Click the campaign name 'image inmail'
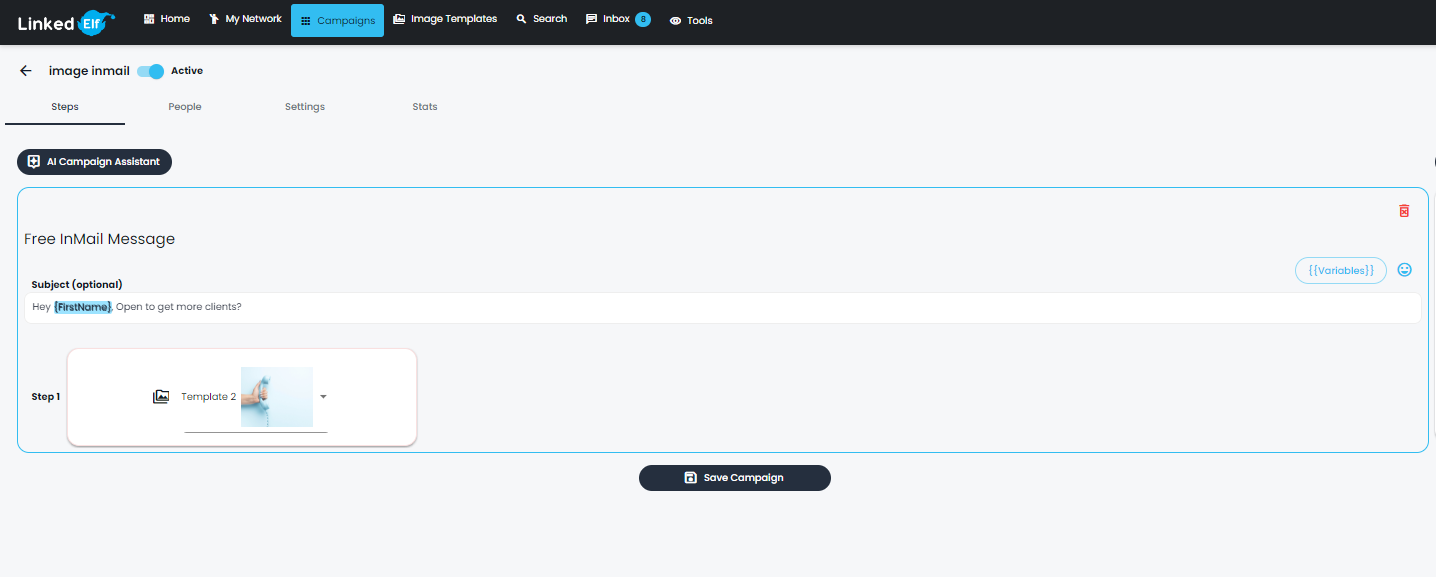This screenshot has height=577, width=1436. (89, 71)
